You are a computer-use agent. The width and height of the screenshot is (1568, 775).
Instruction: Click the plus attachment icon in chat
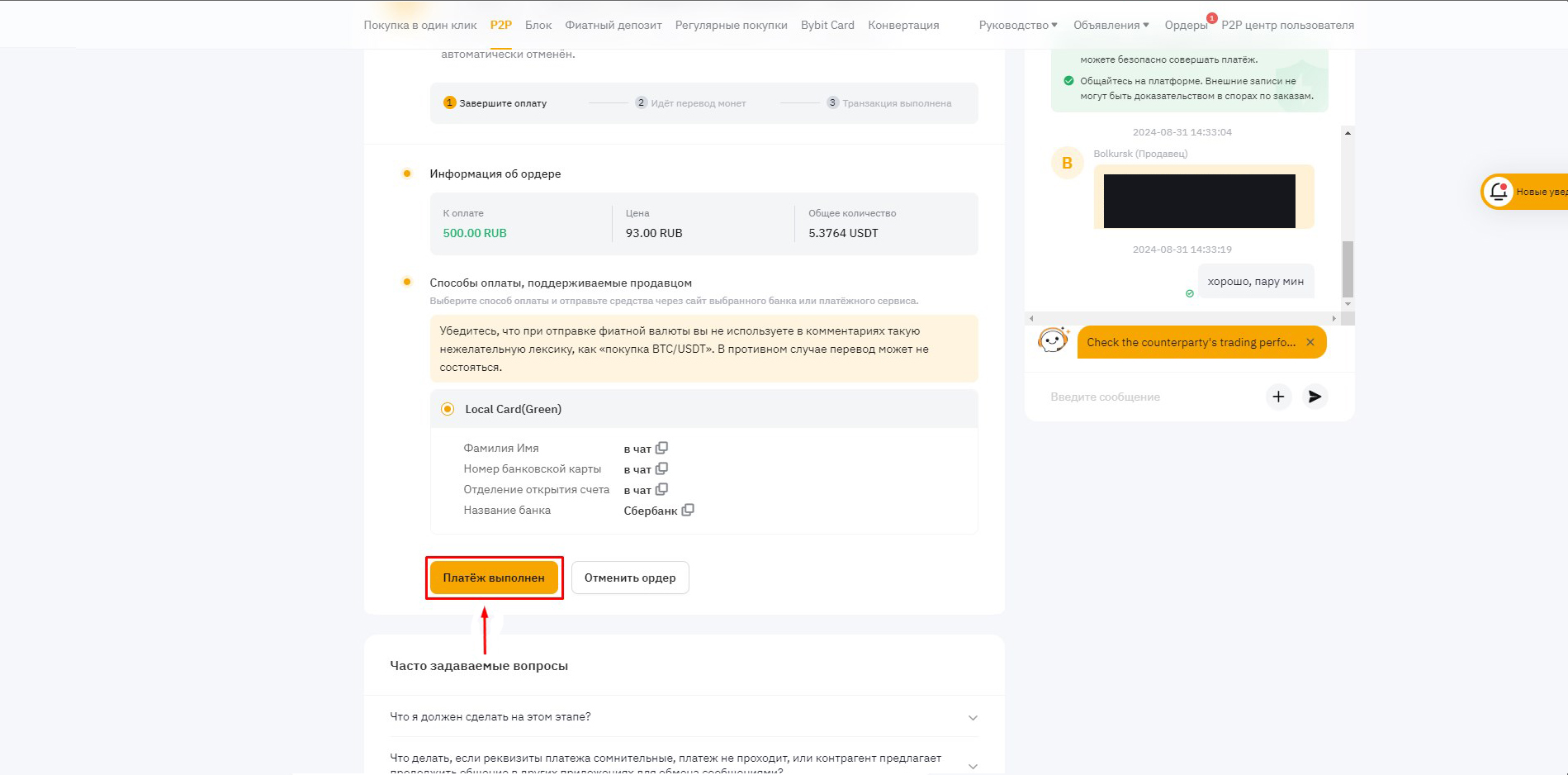[1278, 397]
